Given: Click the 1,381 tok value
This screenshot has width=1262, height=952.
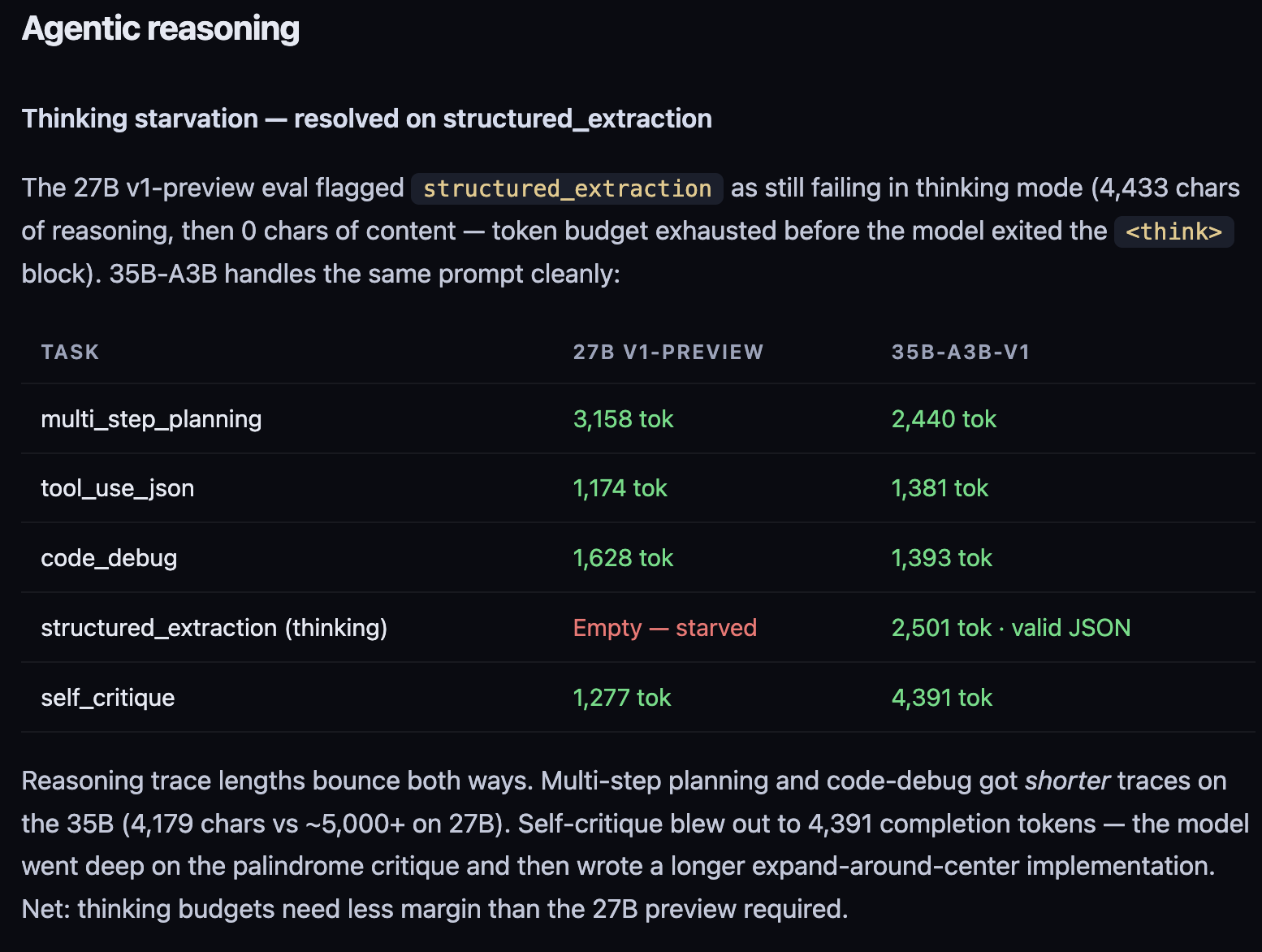Looking at the screenshot, I should 940,488.
